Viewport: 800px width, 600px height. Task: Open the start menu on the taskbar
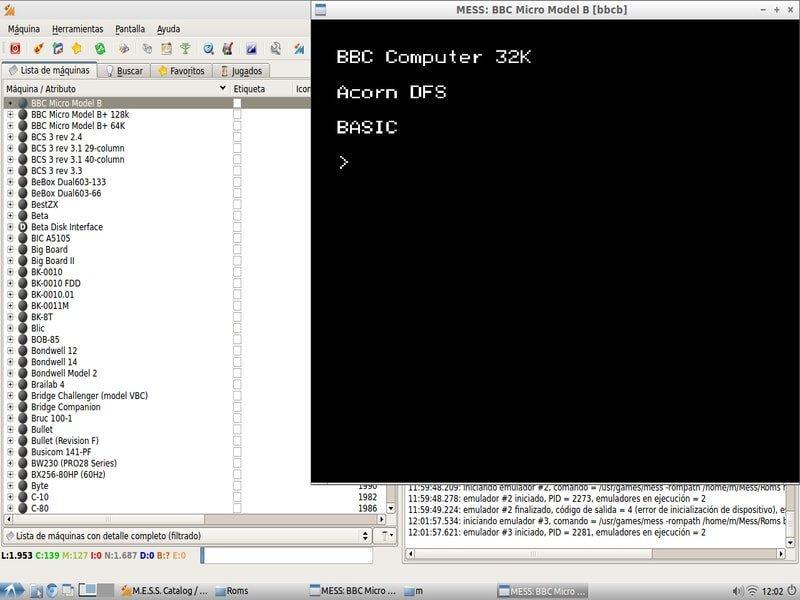12,591
